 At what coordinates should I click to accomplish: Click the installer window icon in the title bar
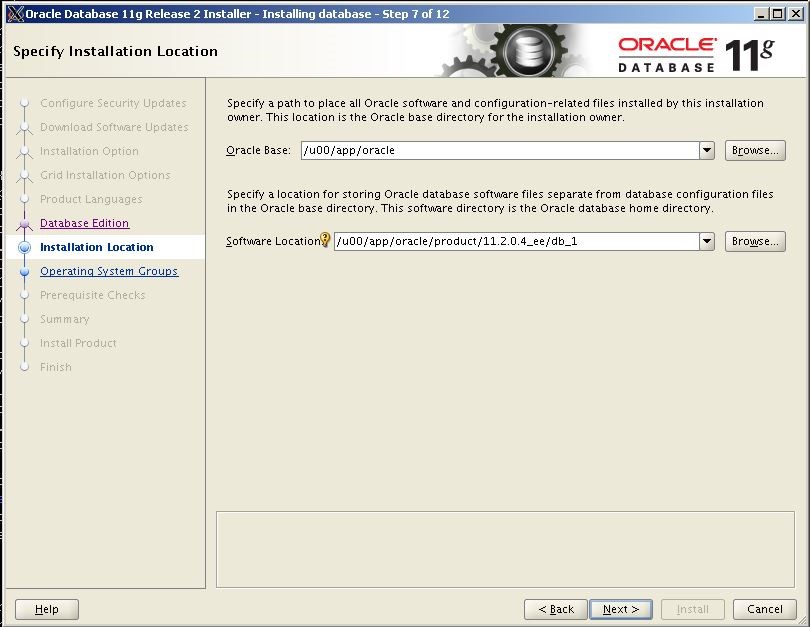point(15,14)
